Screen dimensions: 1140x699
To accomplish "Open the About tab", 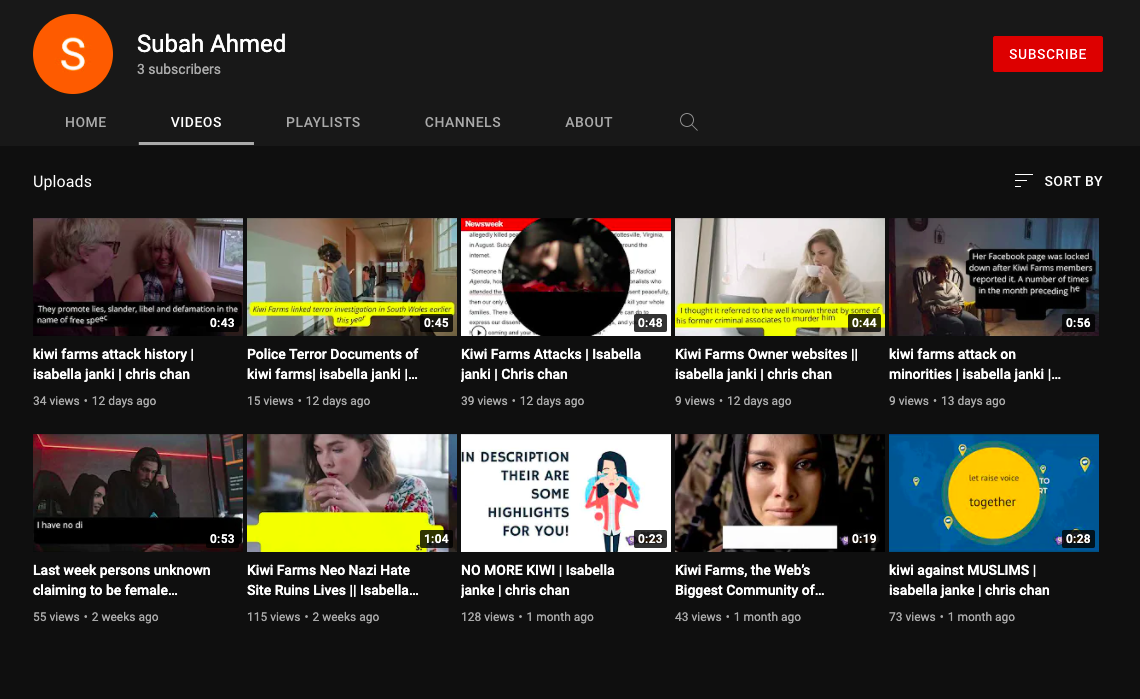I will pyautogui.click(x=589, y=122).
